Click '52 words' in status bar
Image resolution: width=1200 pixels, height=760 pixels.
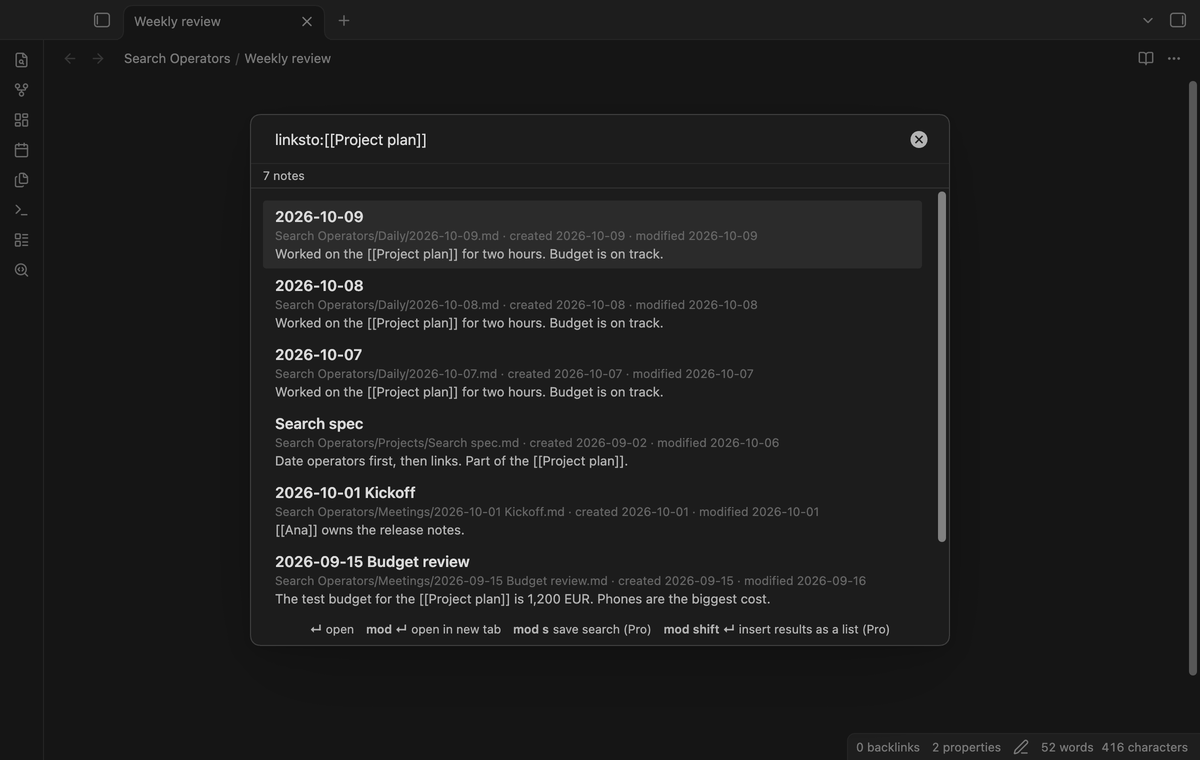click(x=1067, y=747)
